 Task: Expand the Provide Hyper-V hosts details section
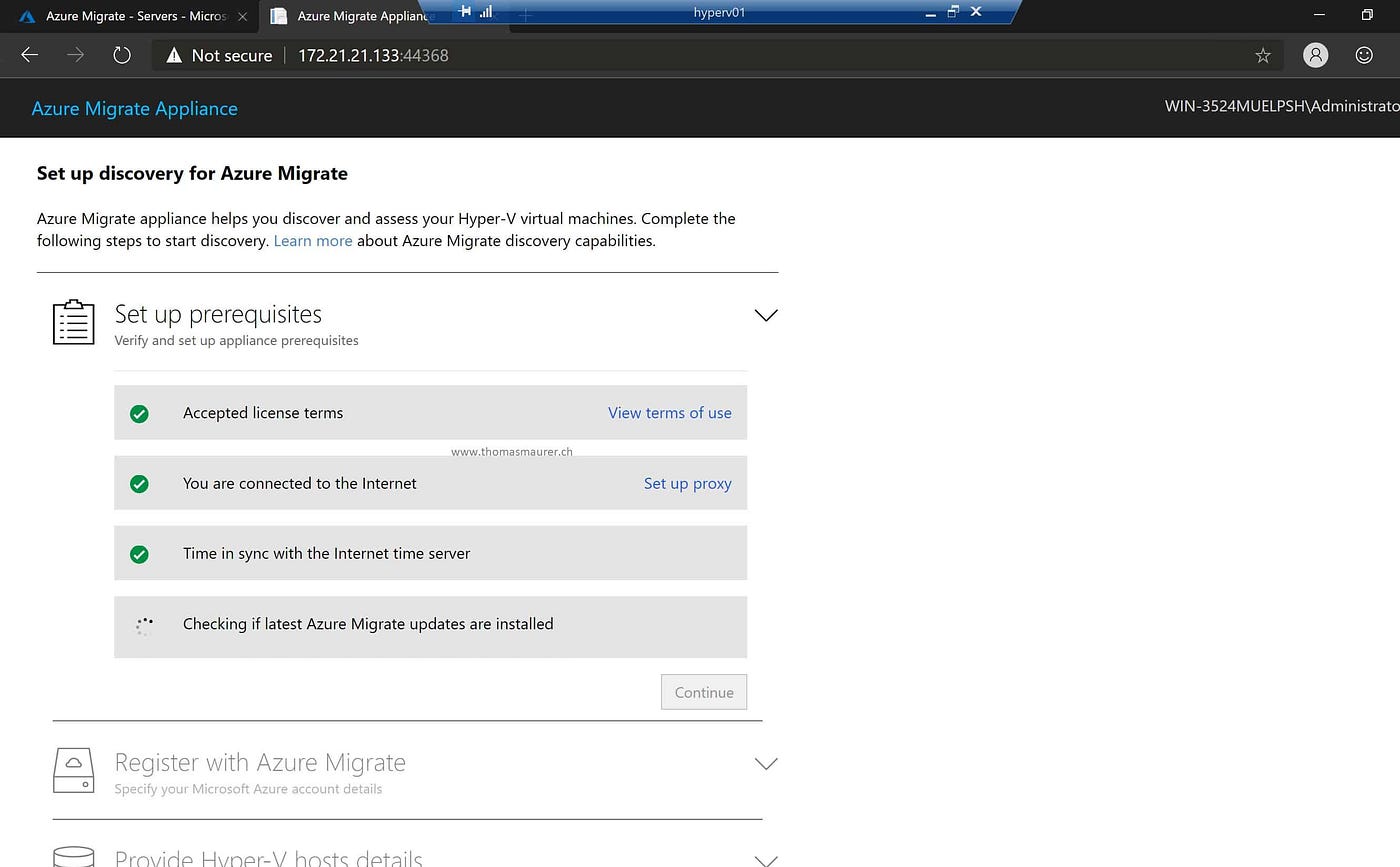coord(766,859)
